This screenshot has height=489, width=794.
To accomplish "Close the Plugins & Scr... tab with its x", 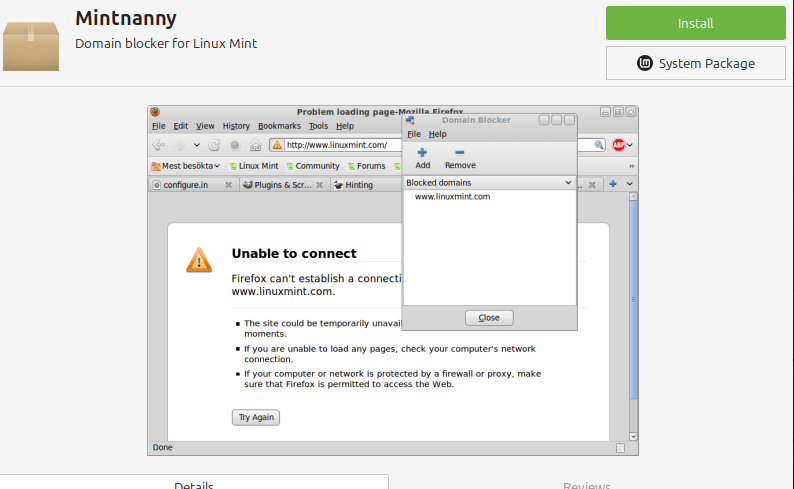I will (x=319, y=185).
